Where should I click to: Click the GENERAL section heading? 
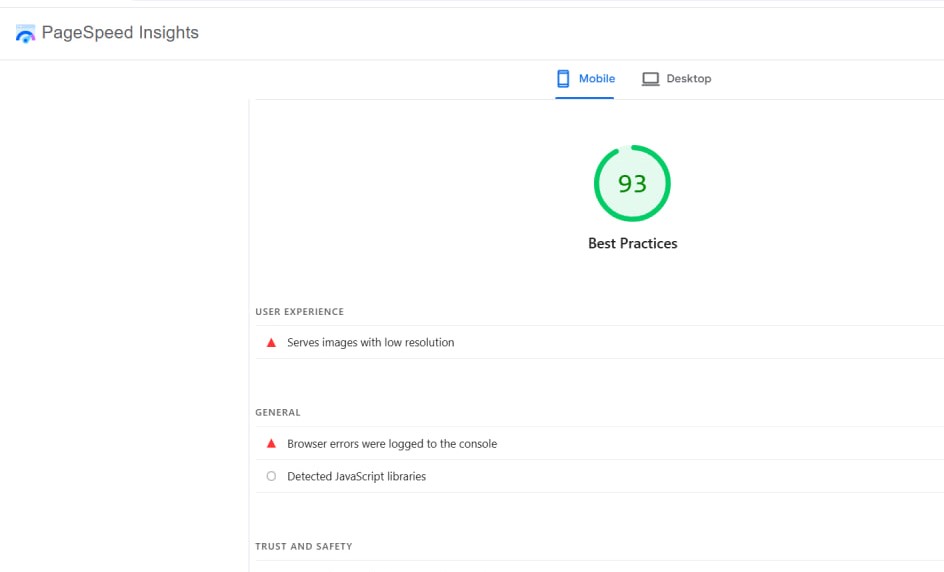278,412
